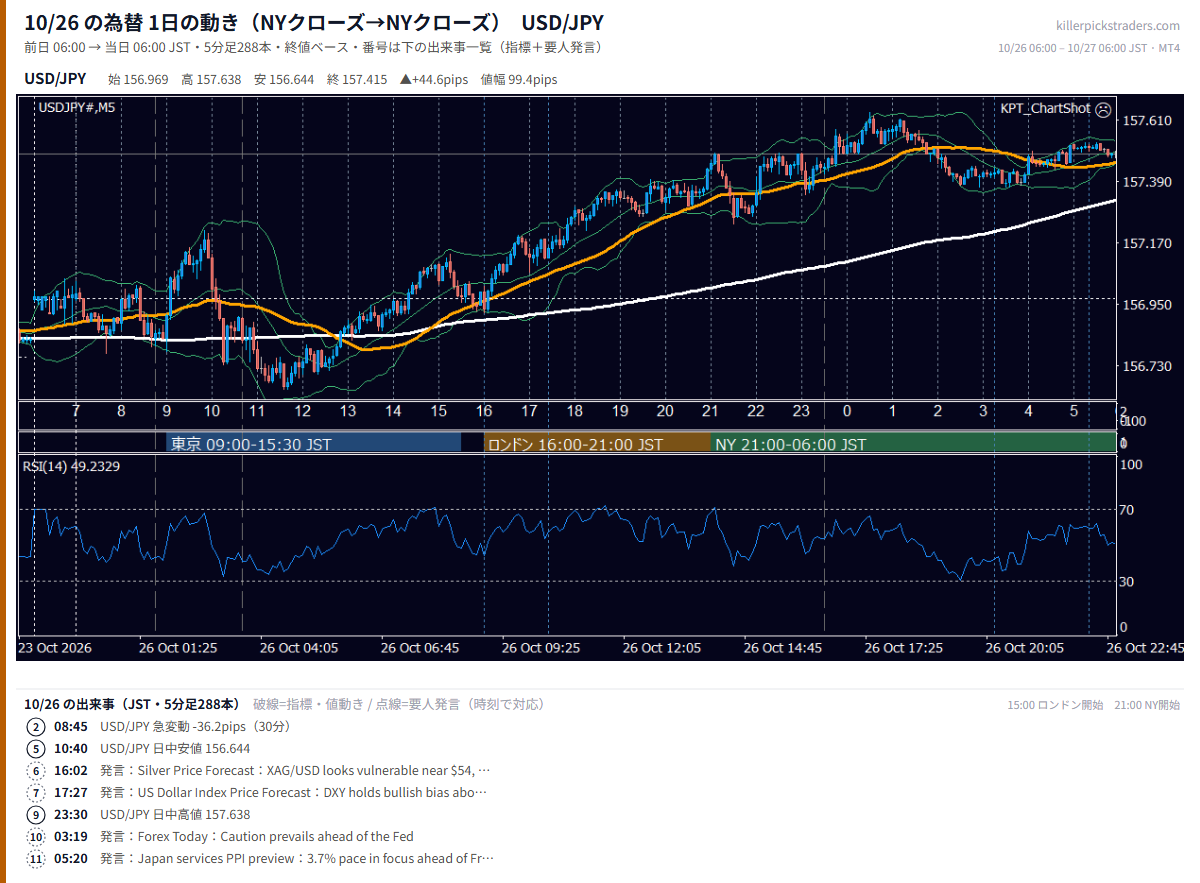This screenshot has height=883, width=1200.
Task: Click event number 5 circle icon
Action: tap(36, 749)
